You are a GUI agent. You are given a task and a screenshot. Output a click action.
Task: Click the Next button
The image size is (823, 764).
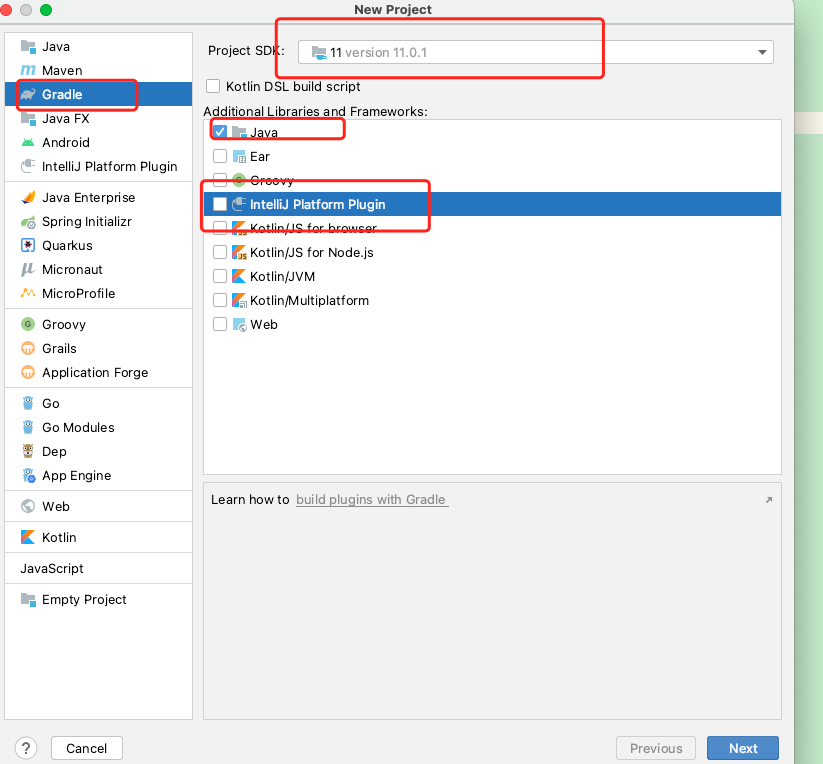click(743, 748)
